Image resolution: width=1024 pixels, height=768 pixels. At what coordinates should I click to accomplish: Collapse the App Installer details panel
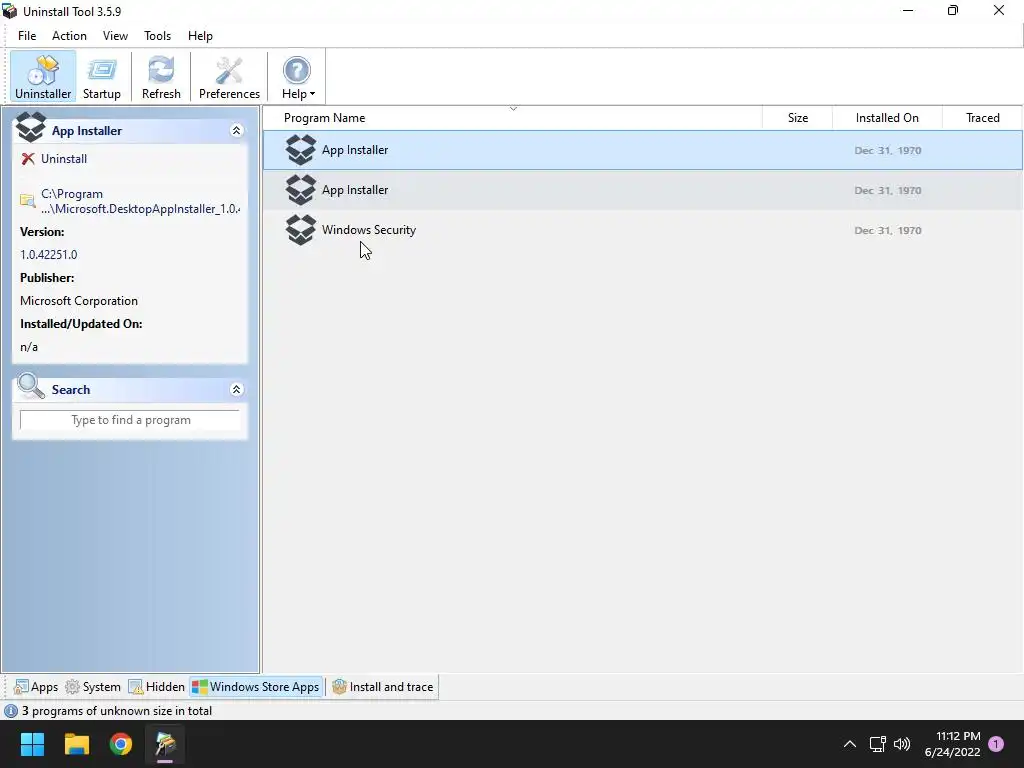coord(236,131)
